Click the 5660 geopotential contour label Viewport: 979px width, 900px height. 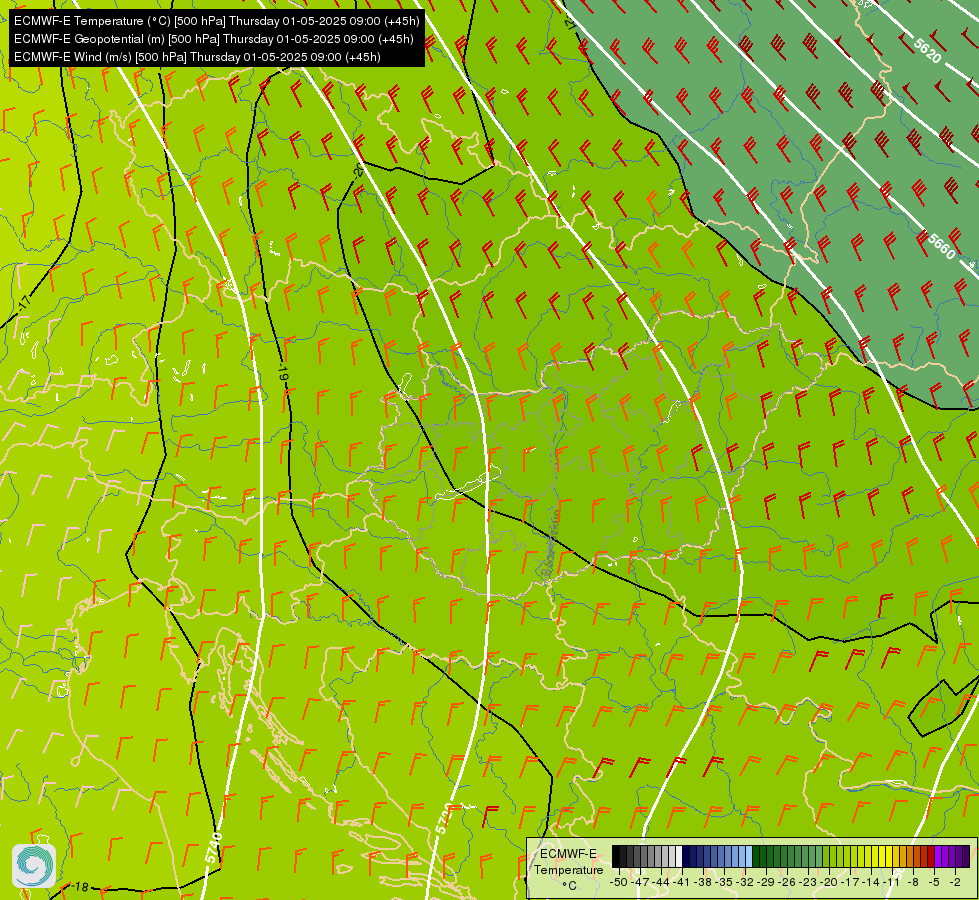point(942,246)
